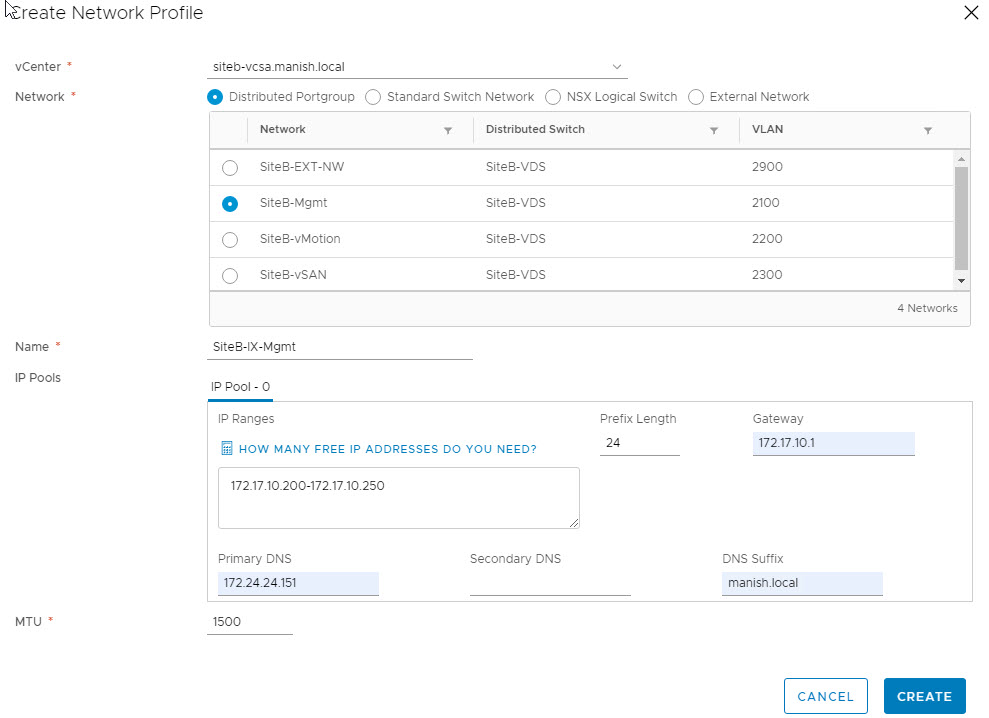Click the MTU value field
The width and height of the screenshot is (989, 718).
tap(249, 622)
